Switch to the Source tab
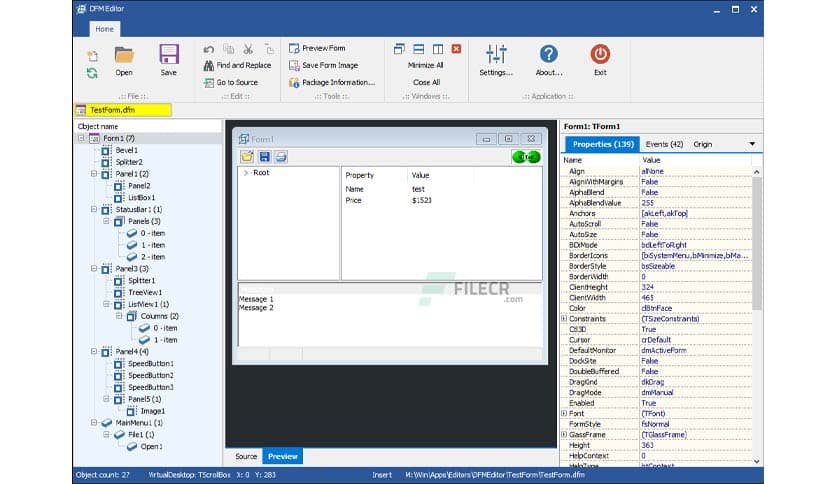836x484 pixels. click(246, 456)
